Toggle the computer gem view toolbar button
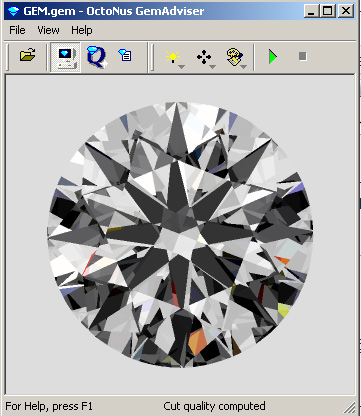This screenshot has height=416, width=361. [66, 57]
